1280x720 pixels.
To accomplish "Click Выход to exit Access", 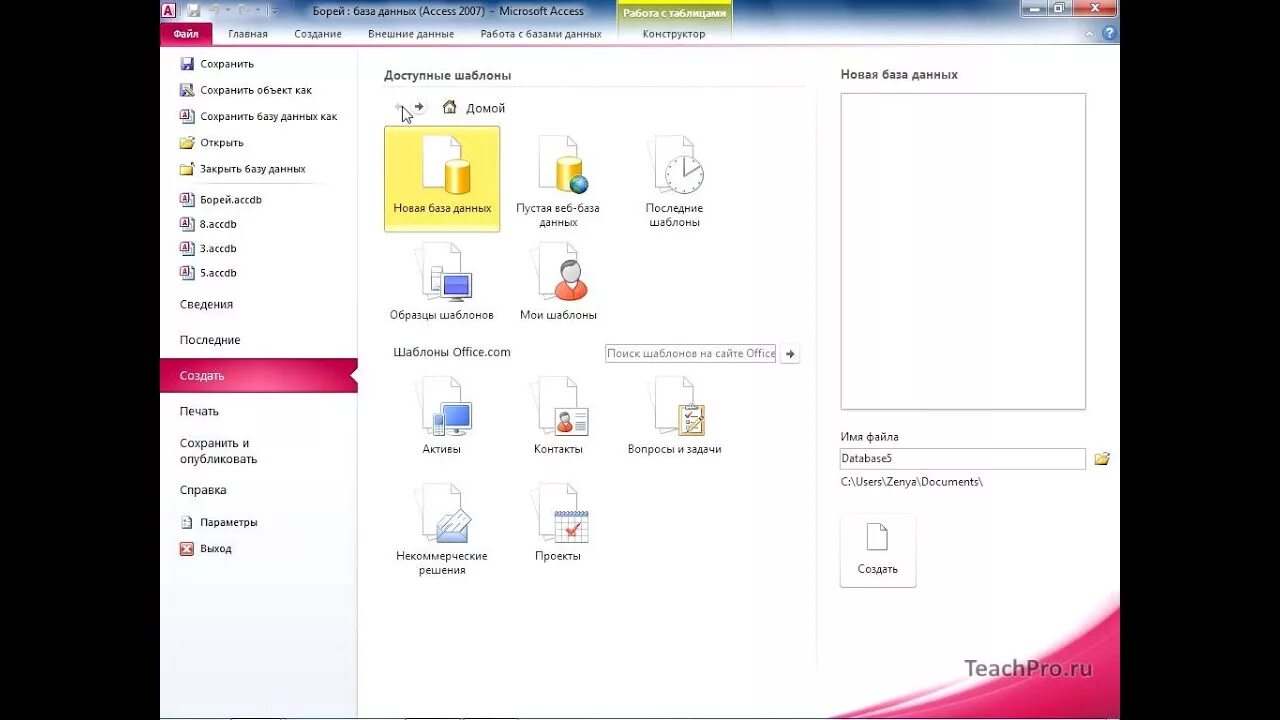I will point(206,548).
